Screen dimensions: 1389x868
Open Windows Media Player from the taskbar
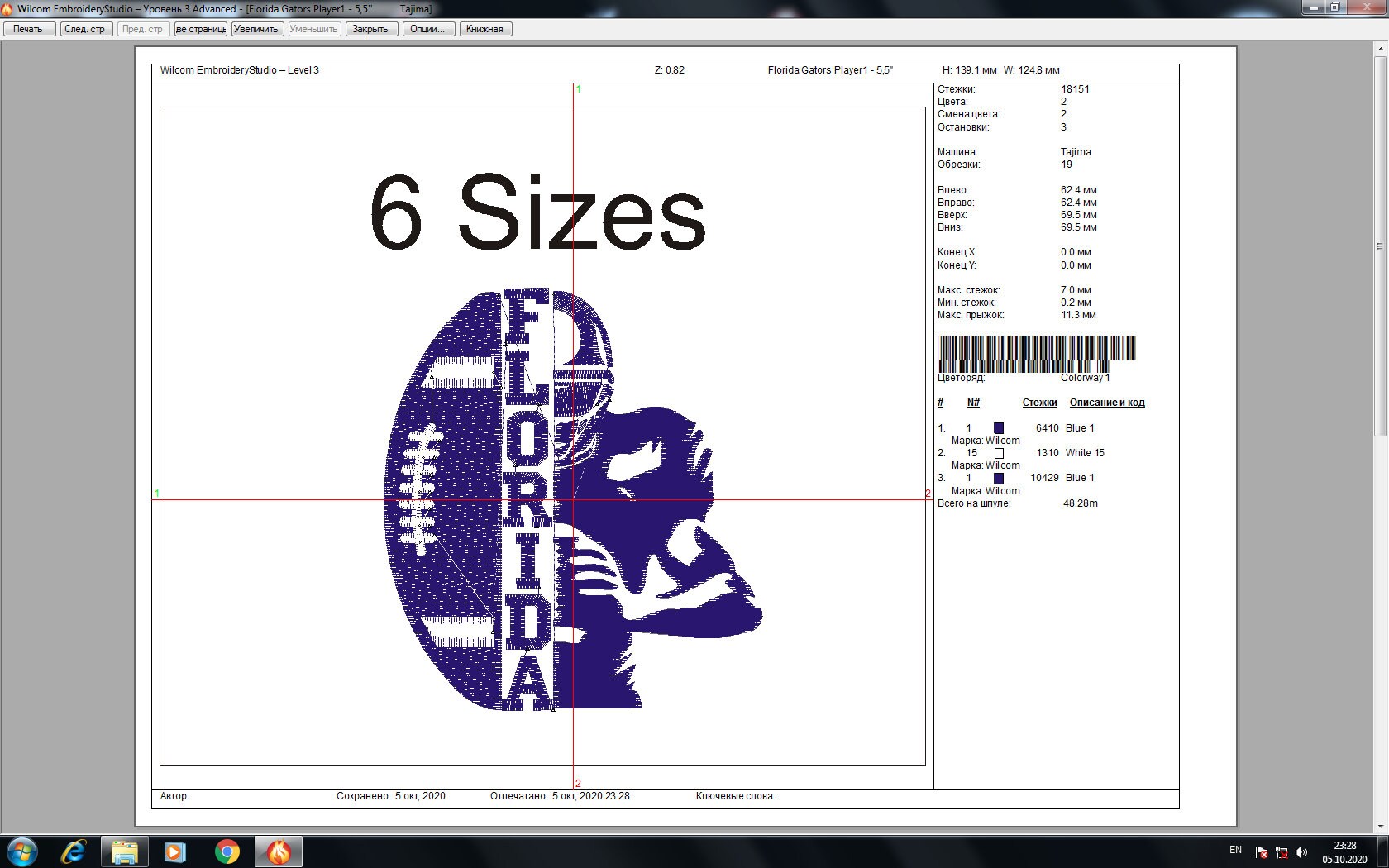(x=174, y=851)
